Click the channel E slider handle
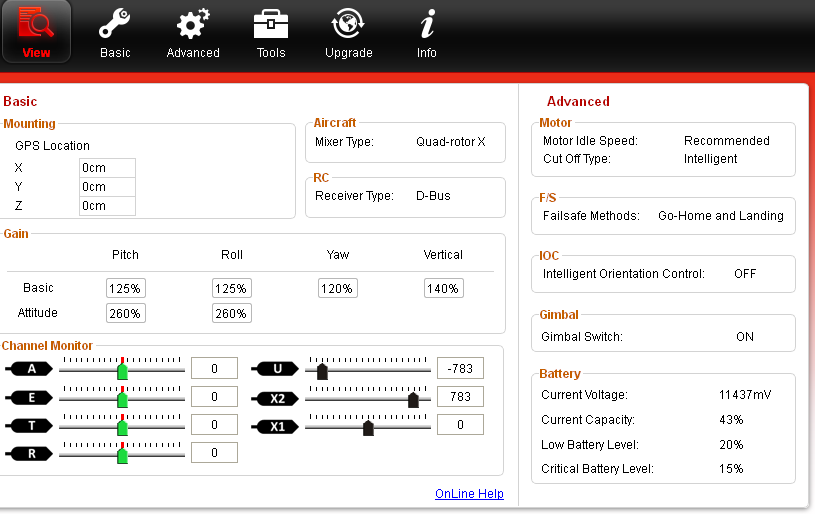This screenshot has width=815, height=514. point(122,399)
